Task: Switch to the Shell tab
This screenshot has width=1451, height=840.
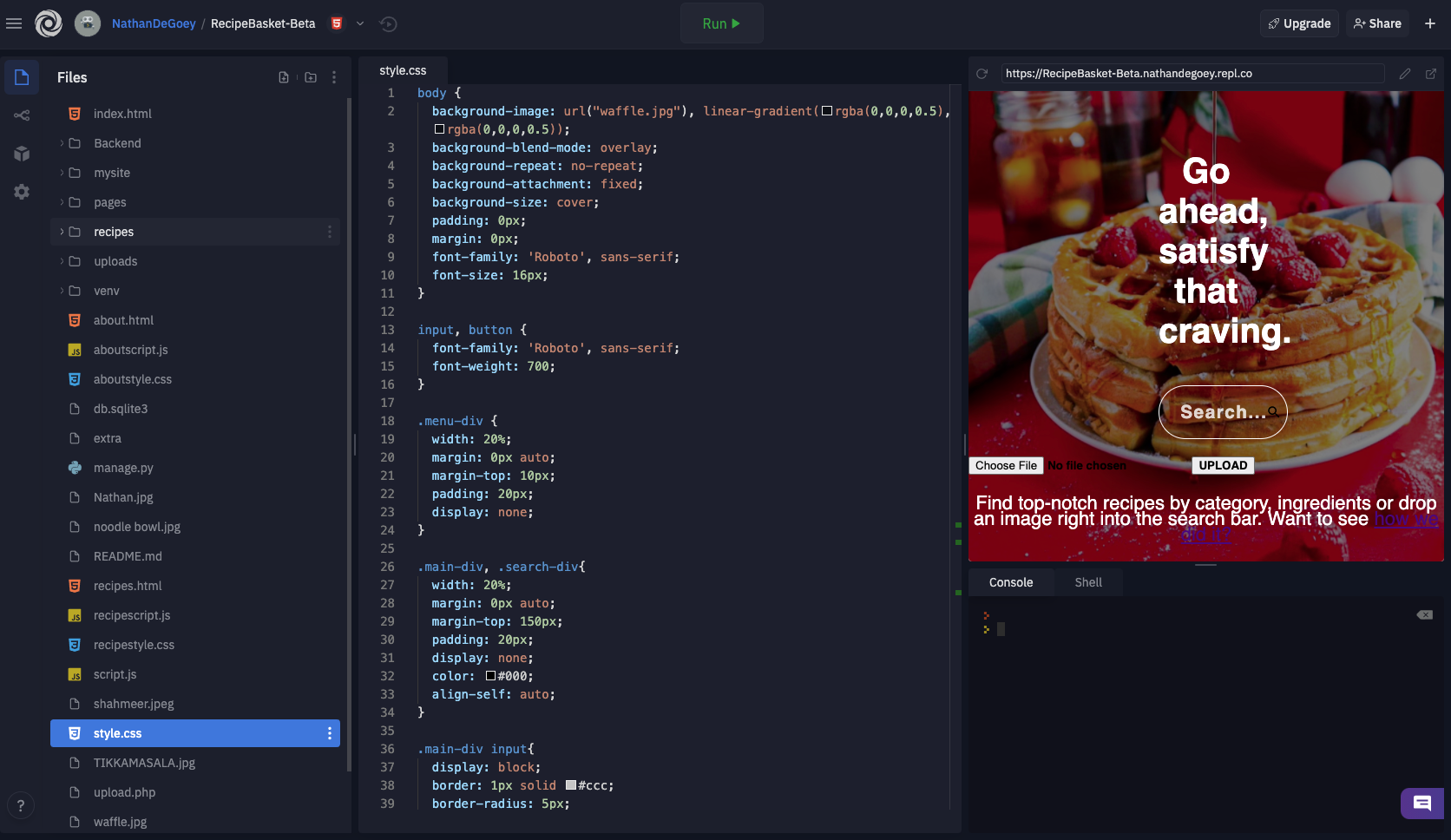Action: pyautogui.click(x=1088, y=582)
